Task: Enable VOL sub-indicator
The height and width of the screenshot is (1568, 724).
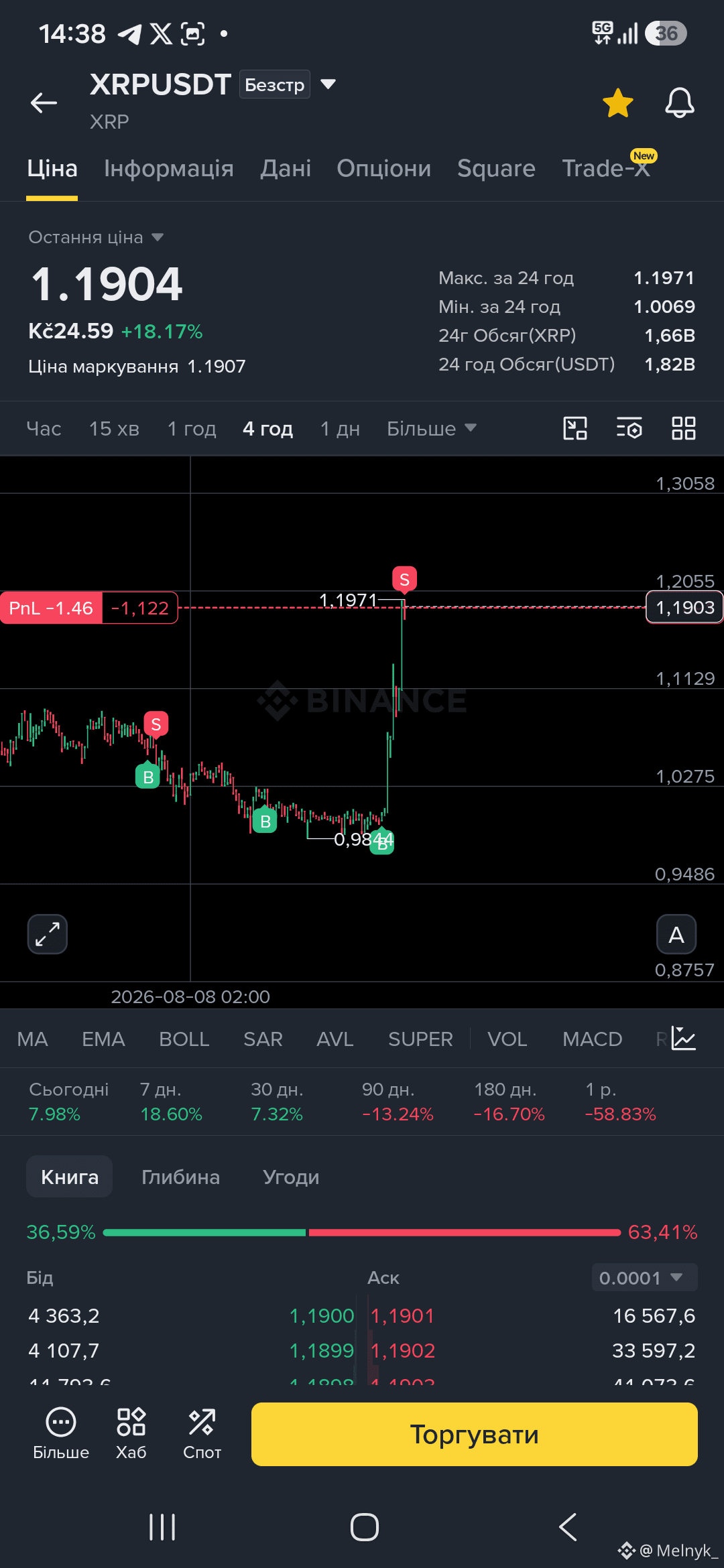Action: [x=507, y=1039]
